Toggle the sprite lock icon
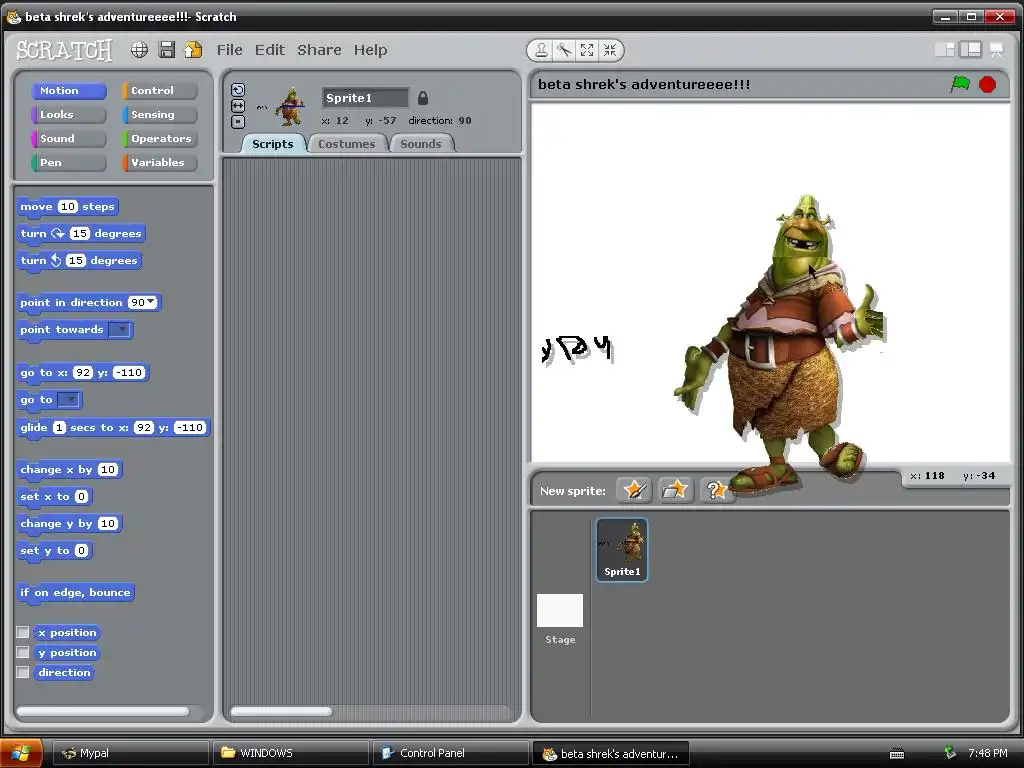1024x768 pixels. (x=423, y=98)
